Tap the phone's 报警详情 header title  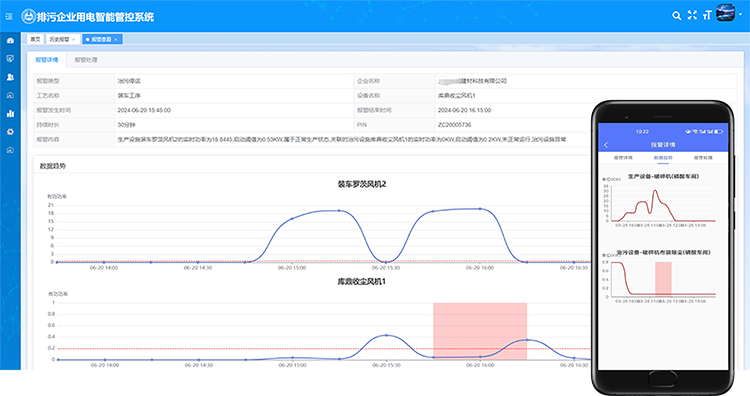tap(663, 144)
